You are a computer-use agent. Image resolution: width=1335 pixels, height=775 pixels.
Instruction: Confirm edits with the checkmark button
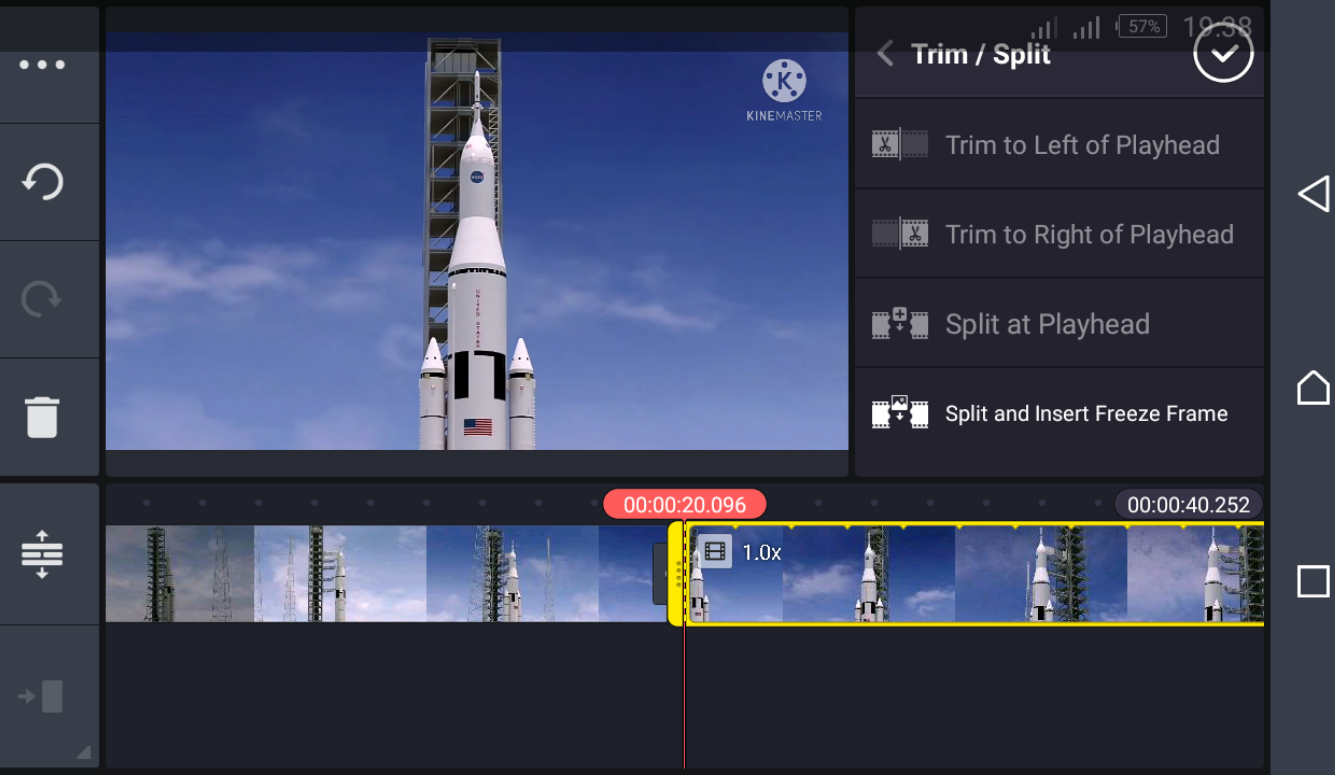point(1222,53)
